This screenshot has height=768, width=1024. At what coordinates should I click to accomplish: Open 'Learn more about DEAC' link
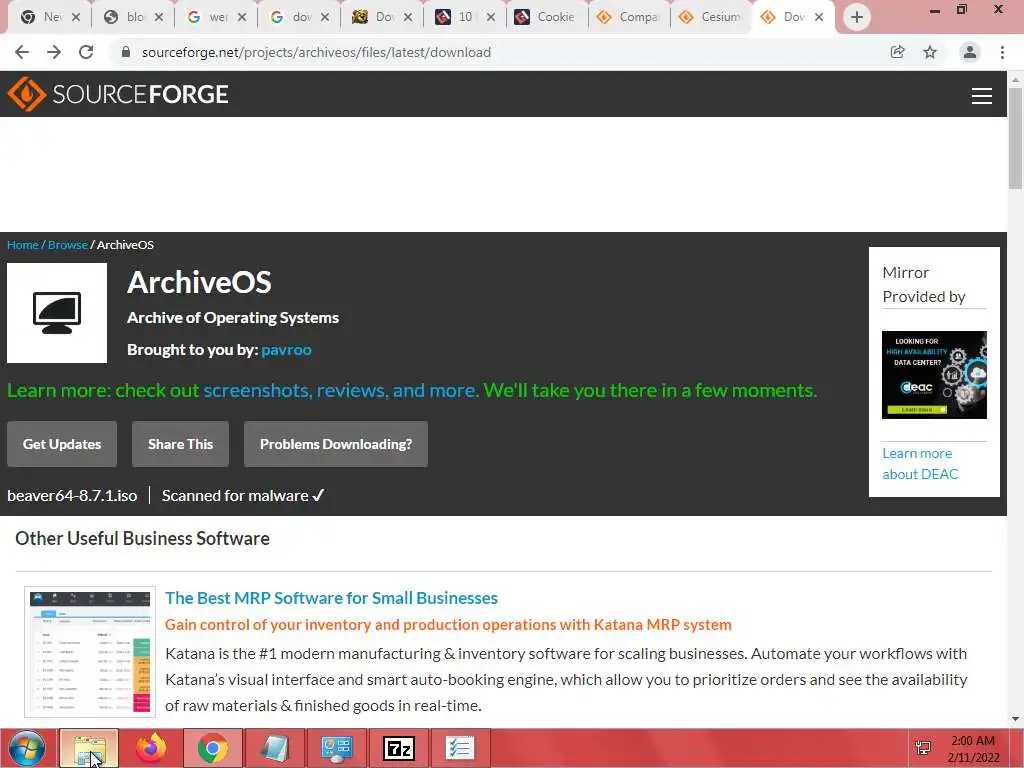click(920, 464)
